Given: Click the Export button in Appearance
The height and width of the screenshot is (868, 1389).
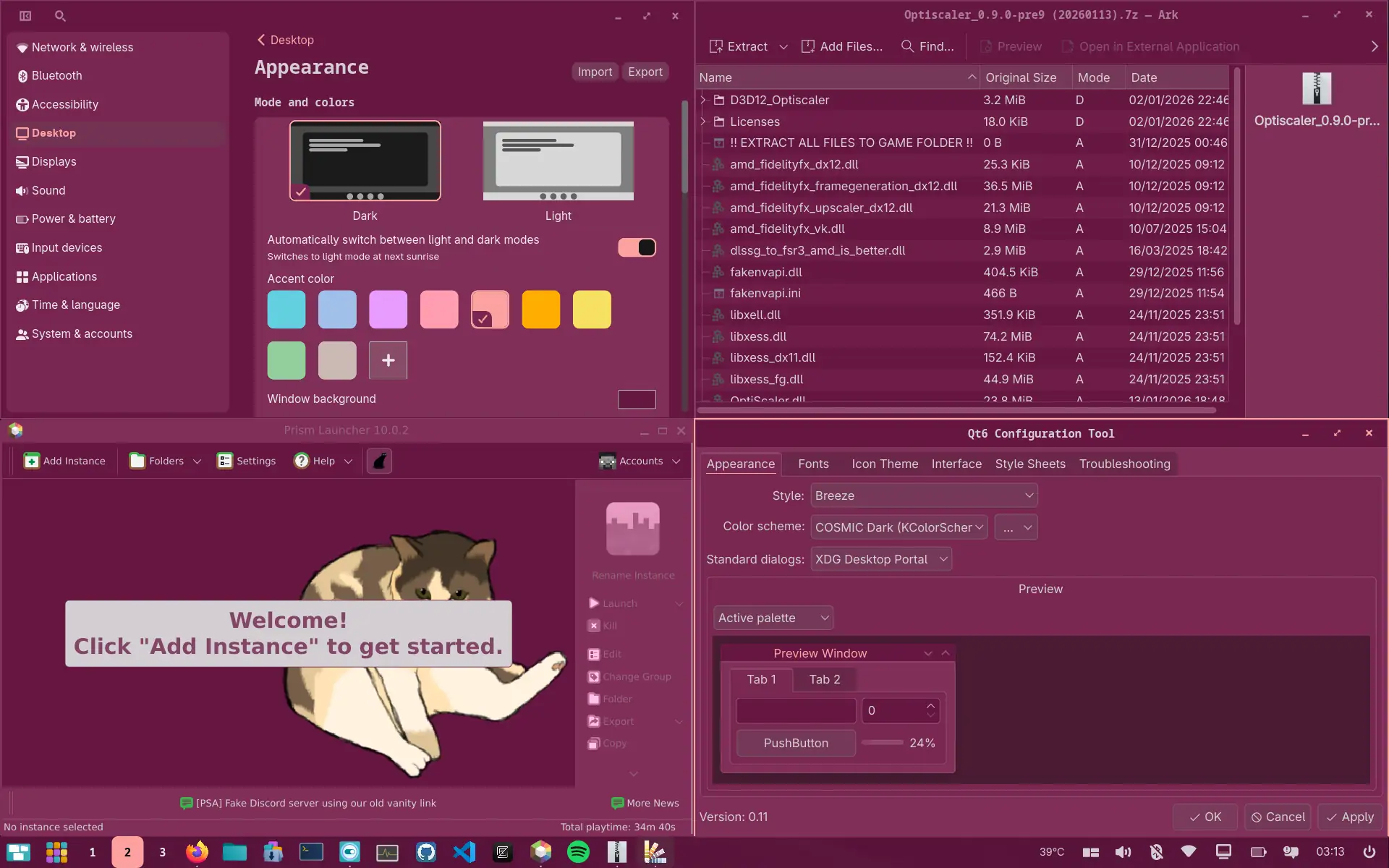Looking at the screenshot, I should 645,72.
